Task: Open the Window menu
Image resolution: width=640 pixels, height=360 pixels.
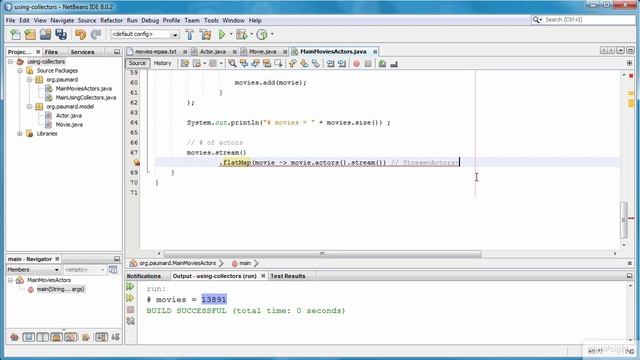Action: [x=233, y=20]
